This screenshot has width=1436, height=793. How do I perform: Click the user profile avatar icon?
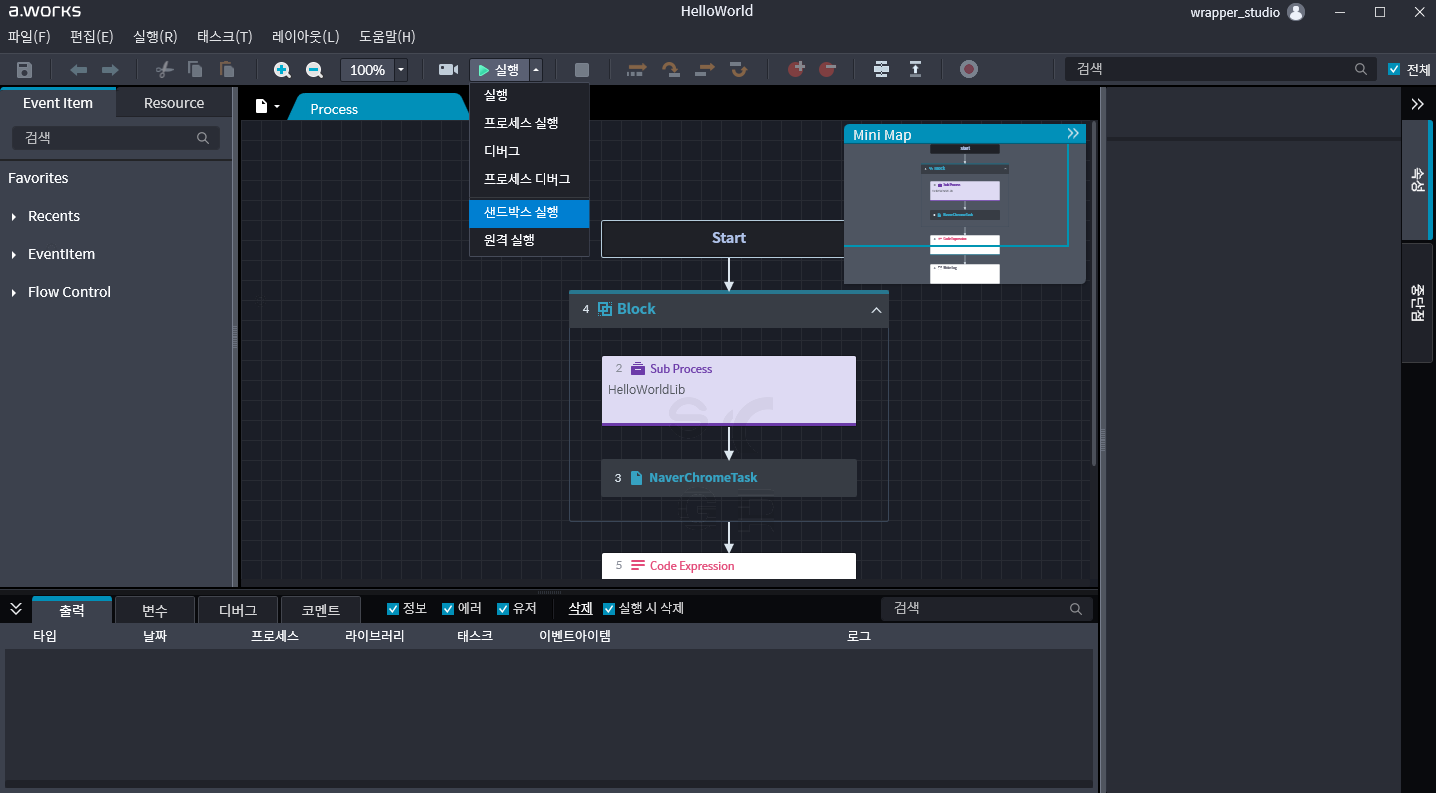click(x=1296, y=12)
